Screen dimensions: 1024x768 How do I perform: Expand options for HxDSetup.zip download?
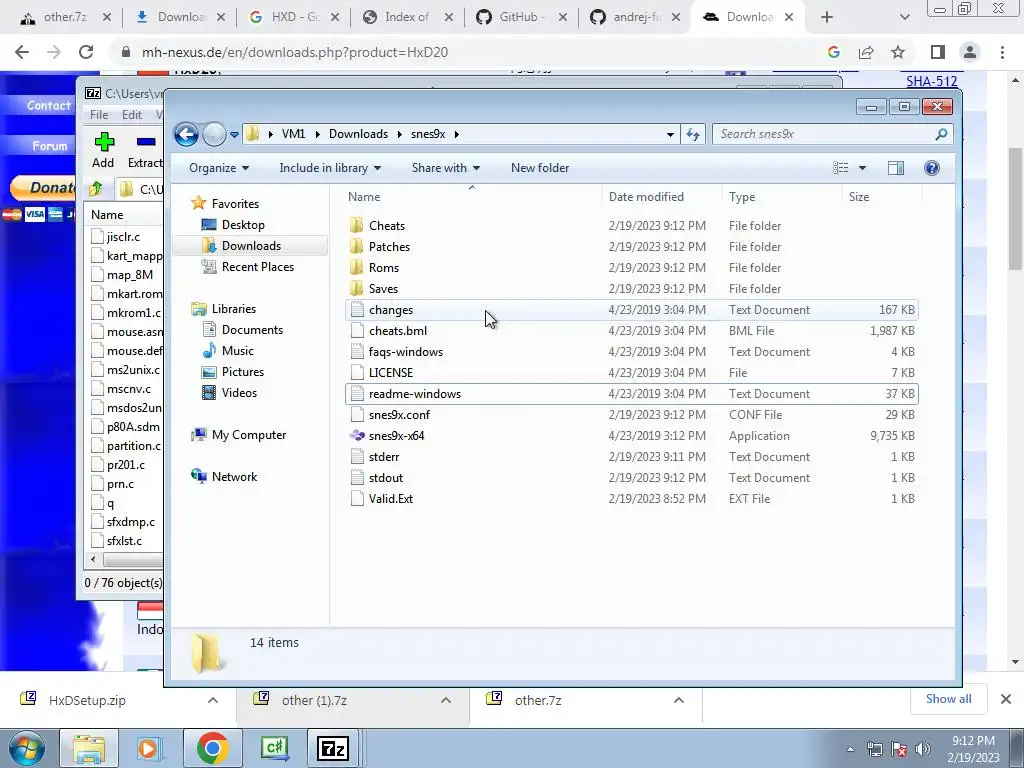click(x=213, y=700)
